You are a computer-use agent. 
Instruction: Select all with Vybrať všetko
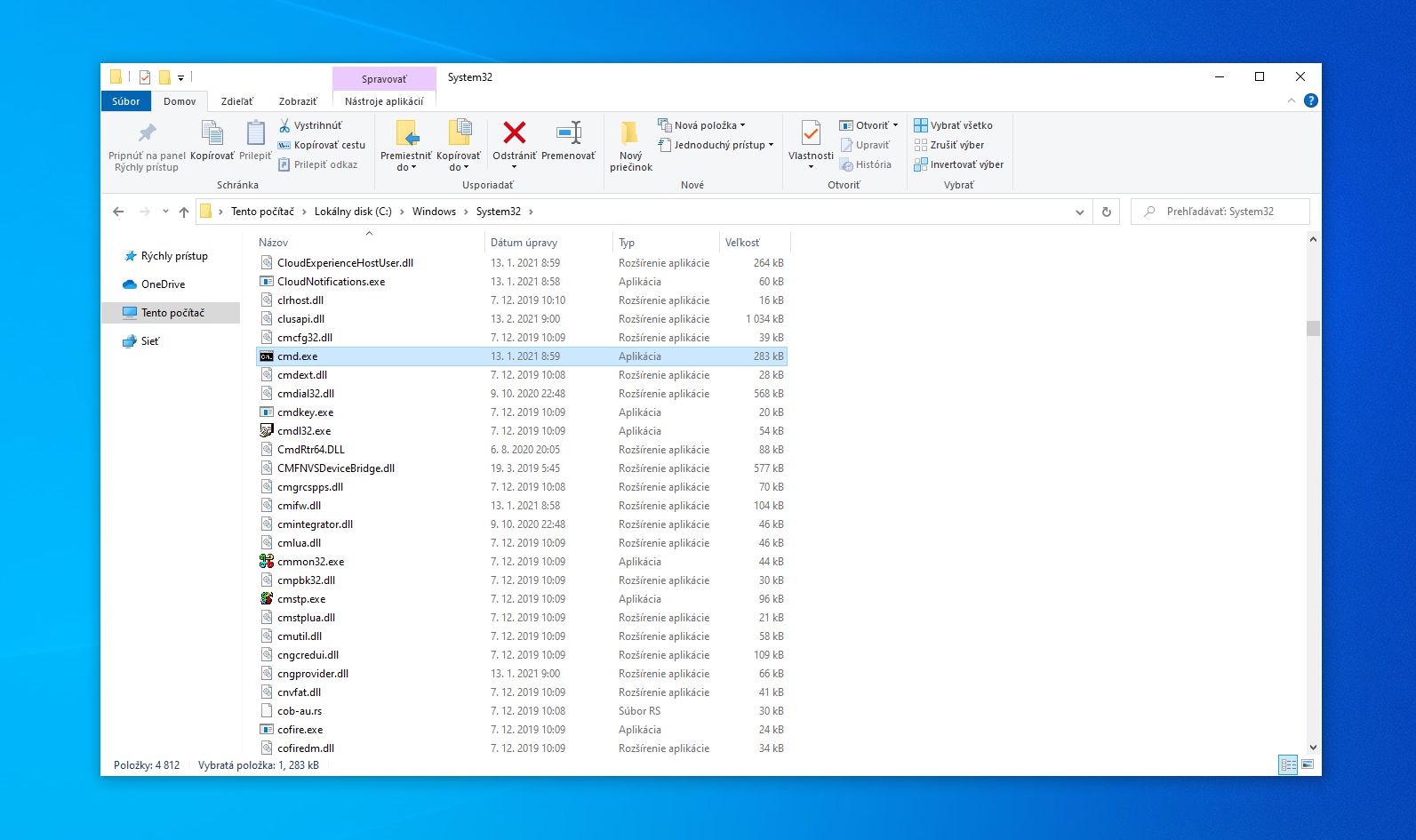[x=954, y=125]
